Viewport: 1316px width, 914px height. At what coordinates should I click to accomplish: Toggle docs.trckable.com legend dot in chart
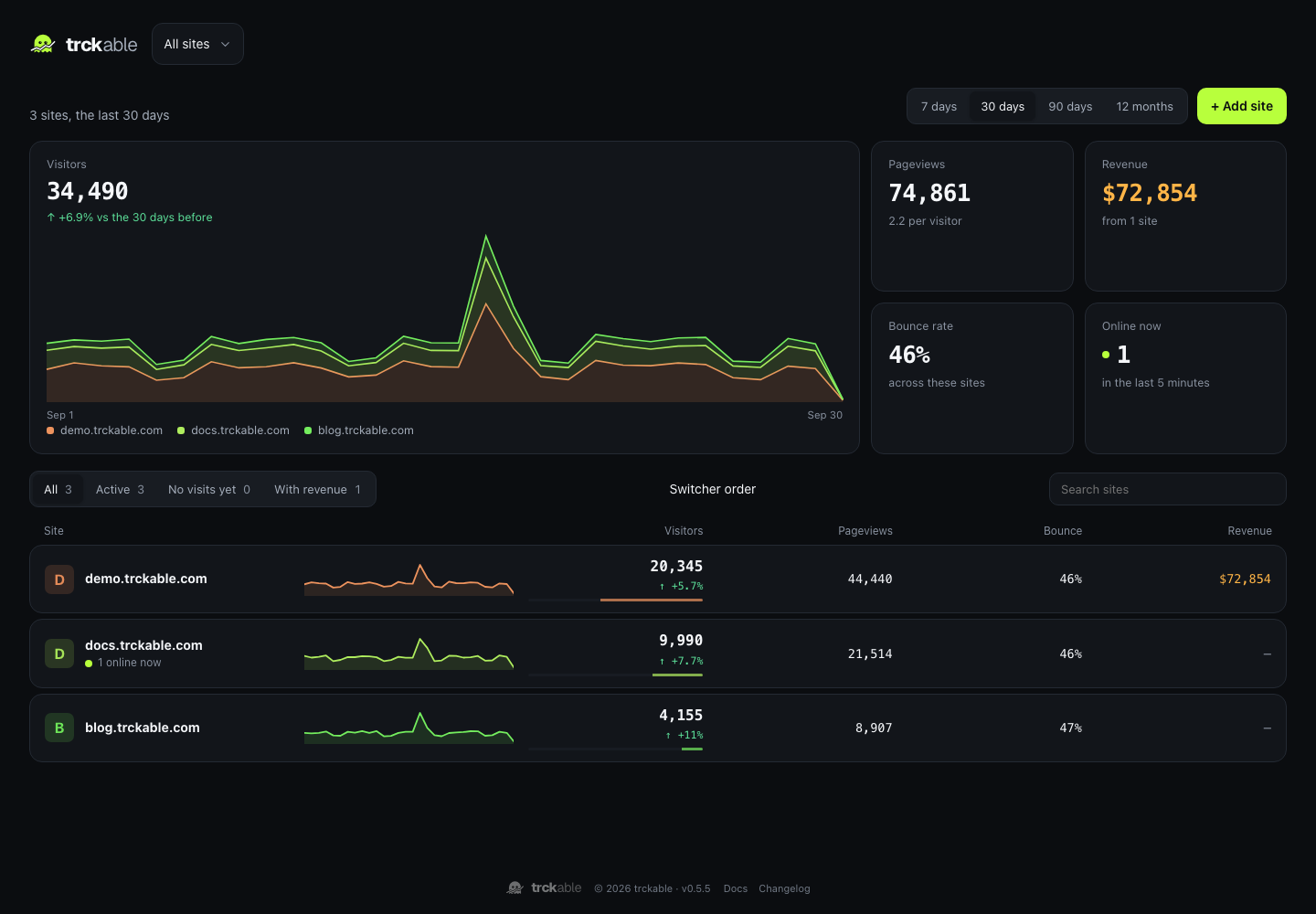tap(181, 430)
